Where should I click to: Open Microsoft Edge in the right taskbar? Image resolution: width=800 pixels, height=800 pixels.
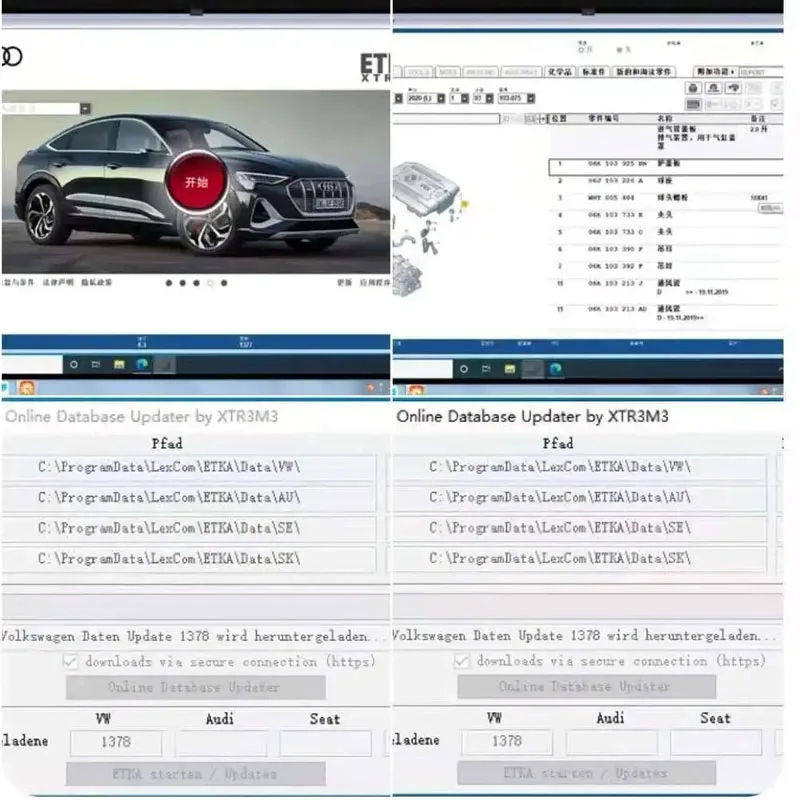[x=556, y=369]
